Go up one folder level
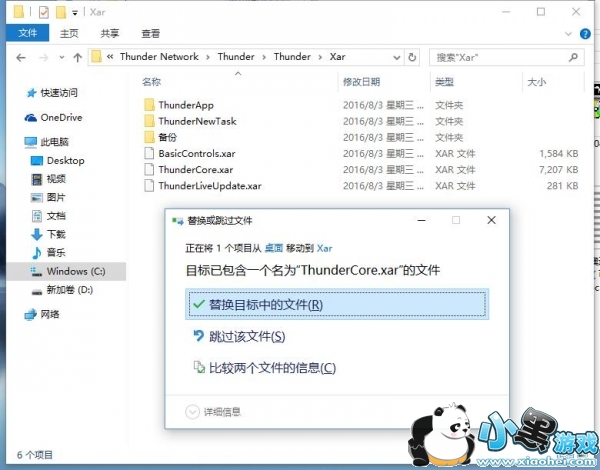 tap(78, 57)
